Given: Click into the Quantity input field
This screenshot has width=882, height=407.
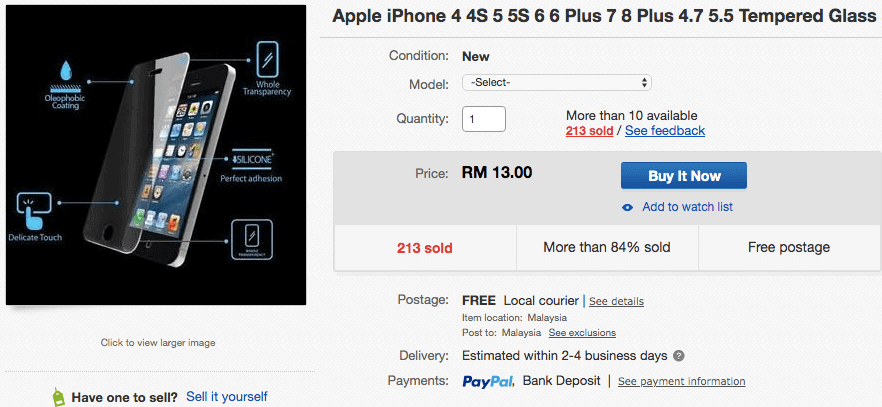Looking at the screenshot, I should pos(484,118).
